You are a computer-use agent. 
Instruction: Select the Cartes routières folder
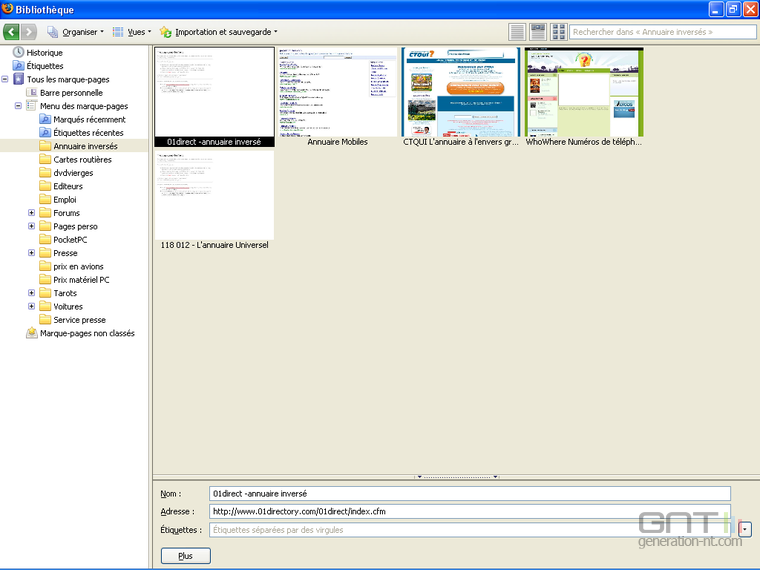[x=76, y=159]
